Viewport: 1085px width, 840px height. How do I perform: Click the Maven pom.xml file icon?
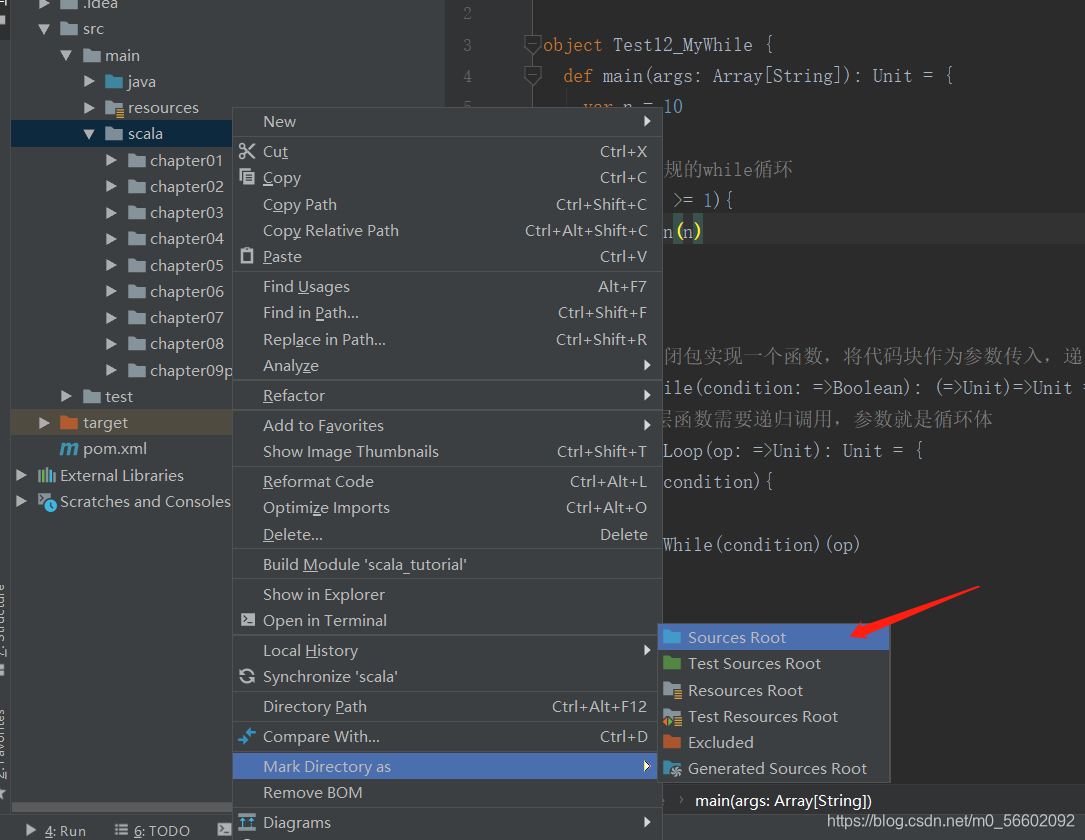click(x=69, y=448)
